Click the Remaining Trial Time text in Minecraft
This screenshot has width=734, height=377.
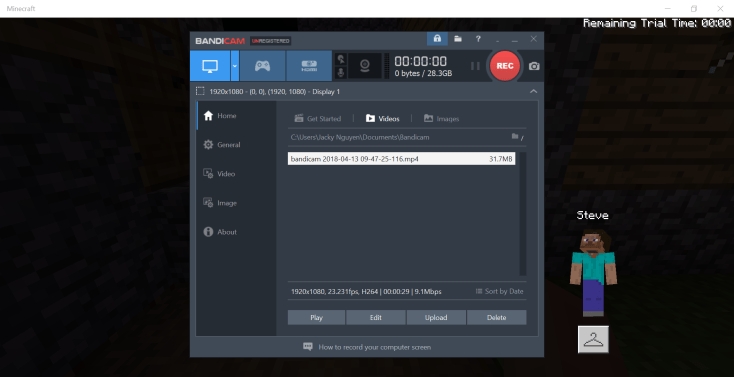click(657, 23)
